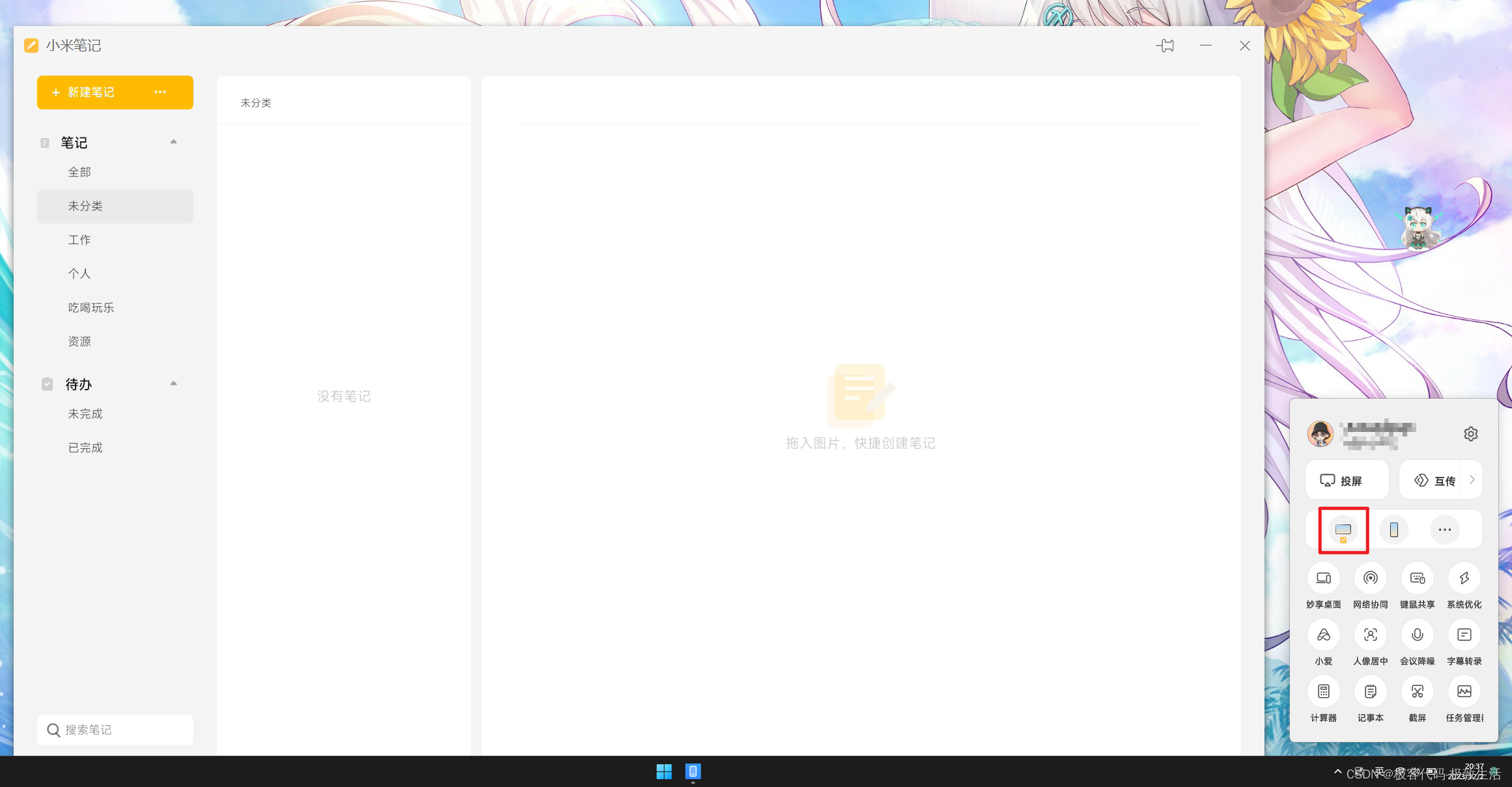The width and height of the screenshot is (1512, 787).
Task: Click the phone device icon in panel
Action: tap(1394, 530)
